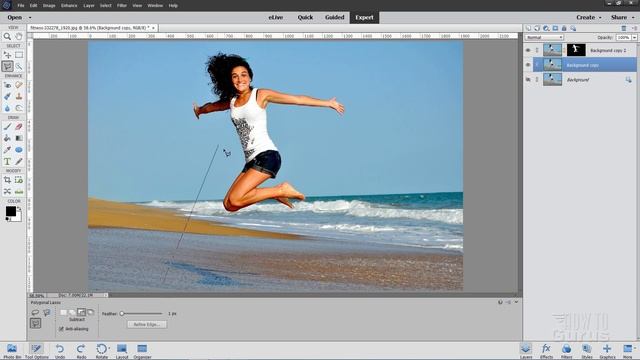The height and width of the screenshot is (360, 640).
Task: Hide the Background copy layer
Action: coord(528,65)
